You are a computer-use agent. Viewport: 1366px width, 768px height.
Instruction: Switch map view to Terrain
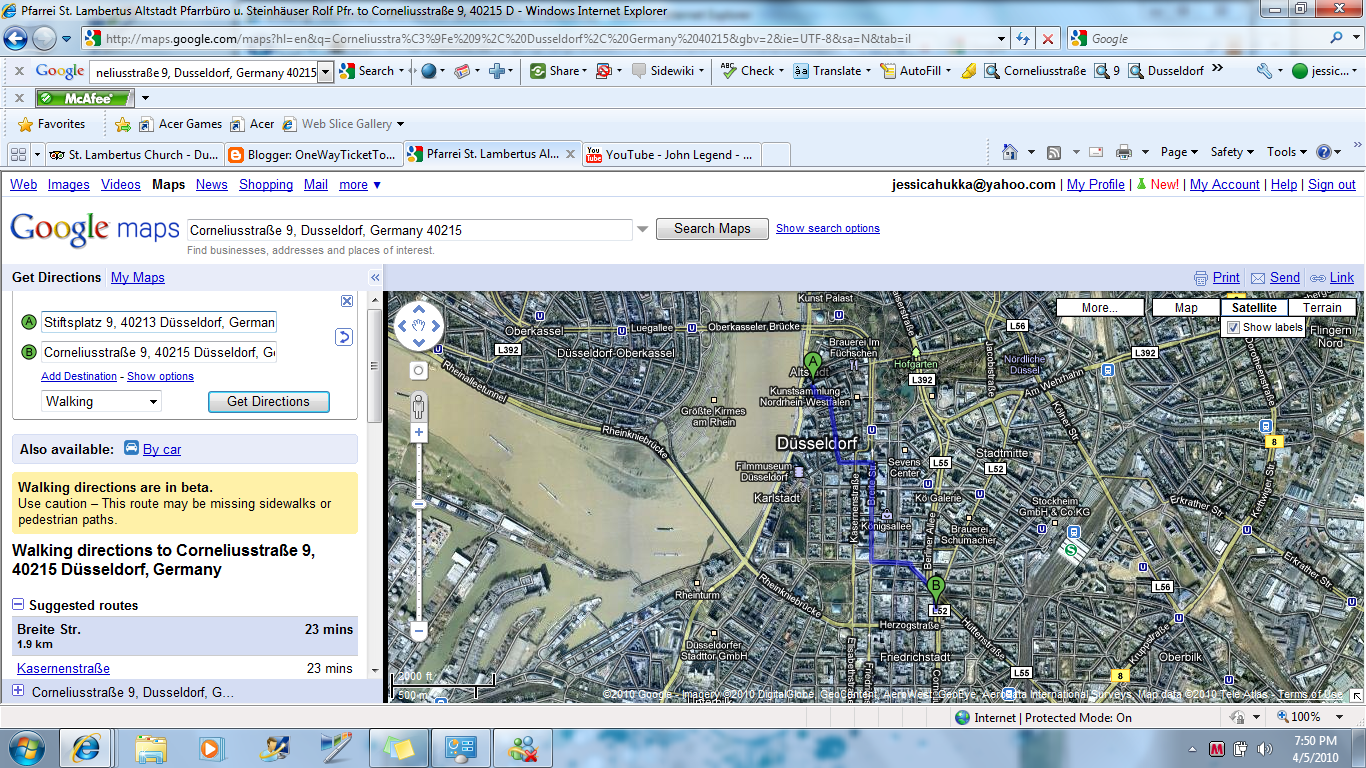pos(1322,308)
